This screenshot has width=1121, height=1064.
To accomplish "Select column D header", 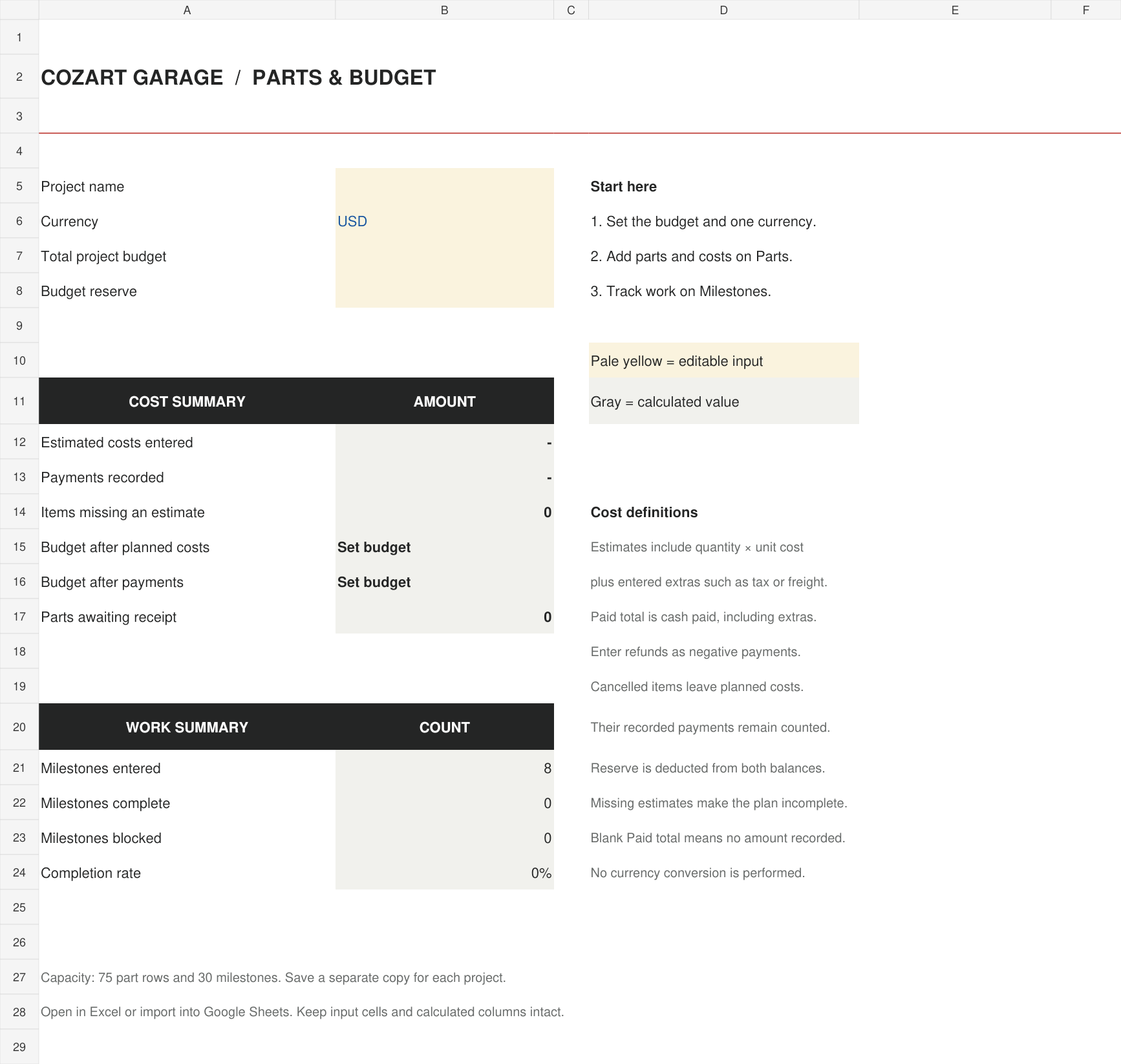I will tap(723, 10).
